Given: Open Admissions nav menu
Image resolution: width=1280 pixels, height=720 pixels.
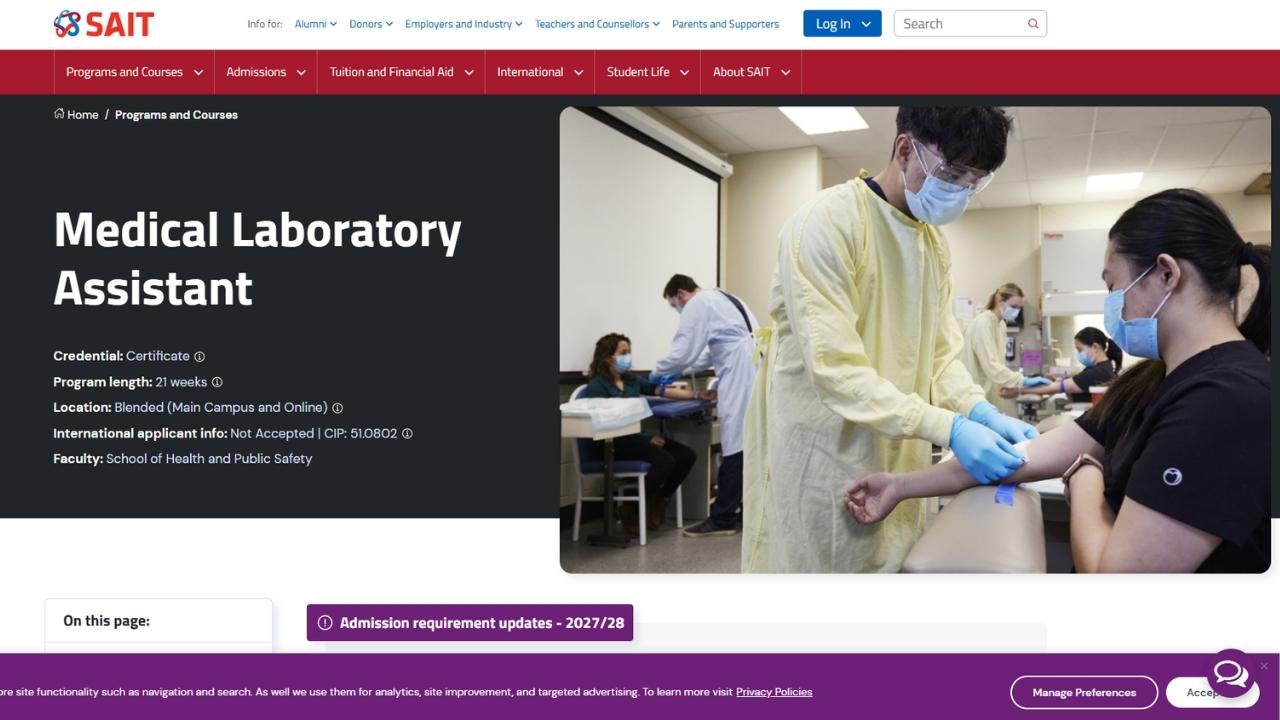Looking at the screenshot, I should [266, 72].
